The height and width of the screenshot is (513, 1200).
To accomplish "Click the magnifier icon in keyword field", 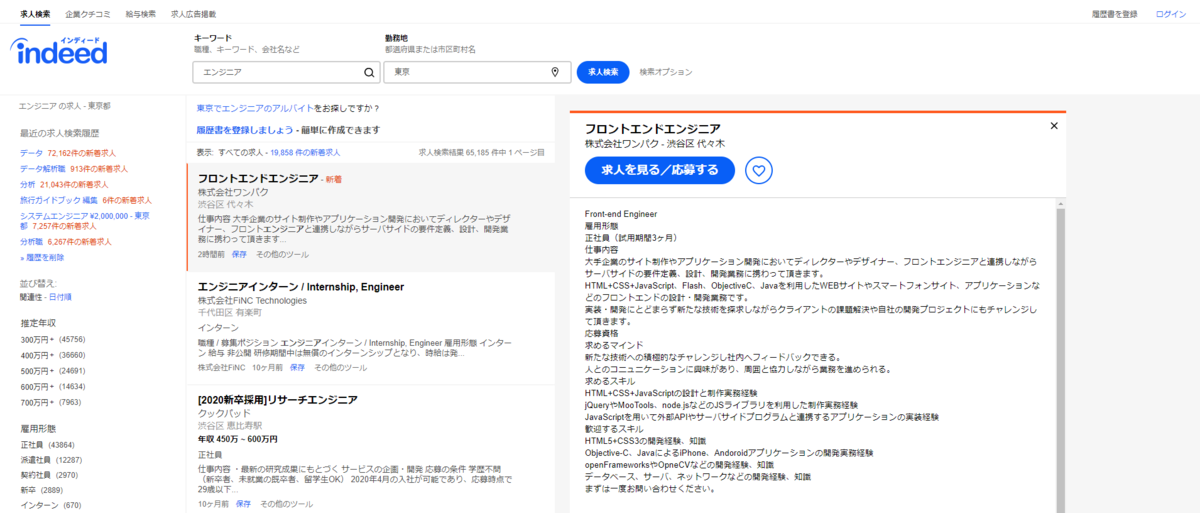I will [369, 72].
